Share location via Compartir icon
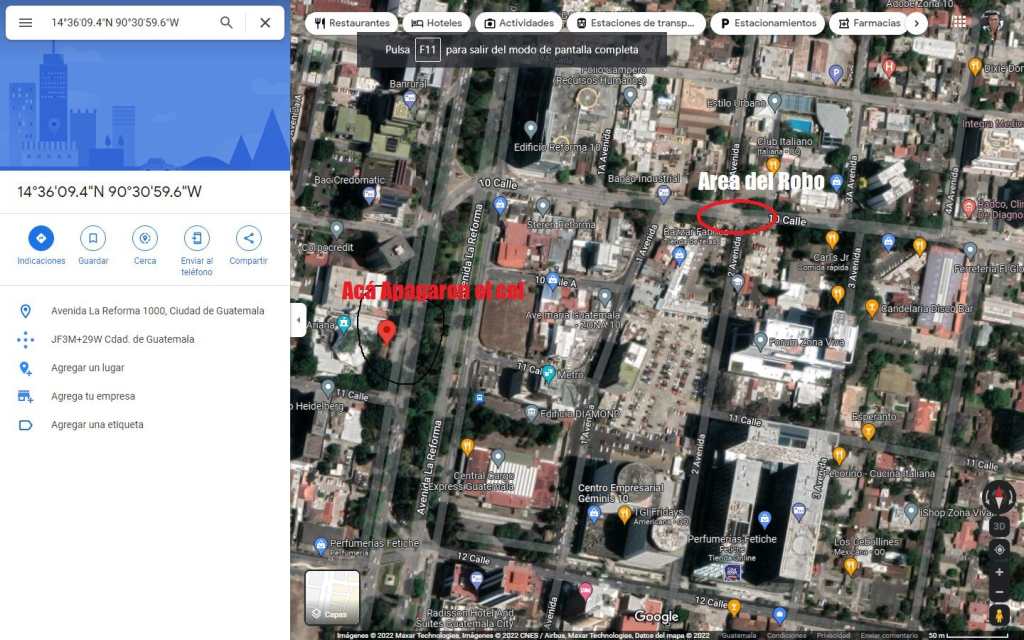This screenshot has width=1024, height=640. (248, 239)
